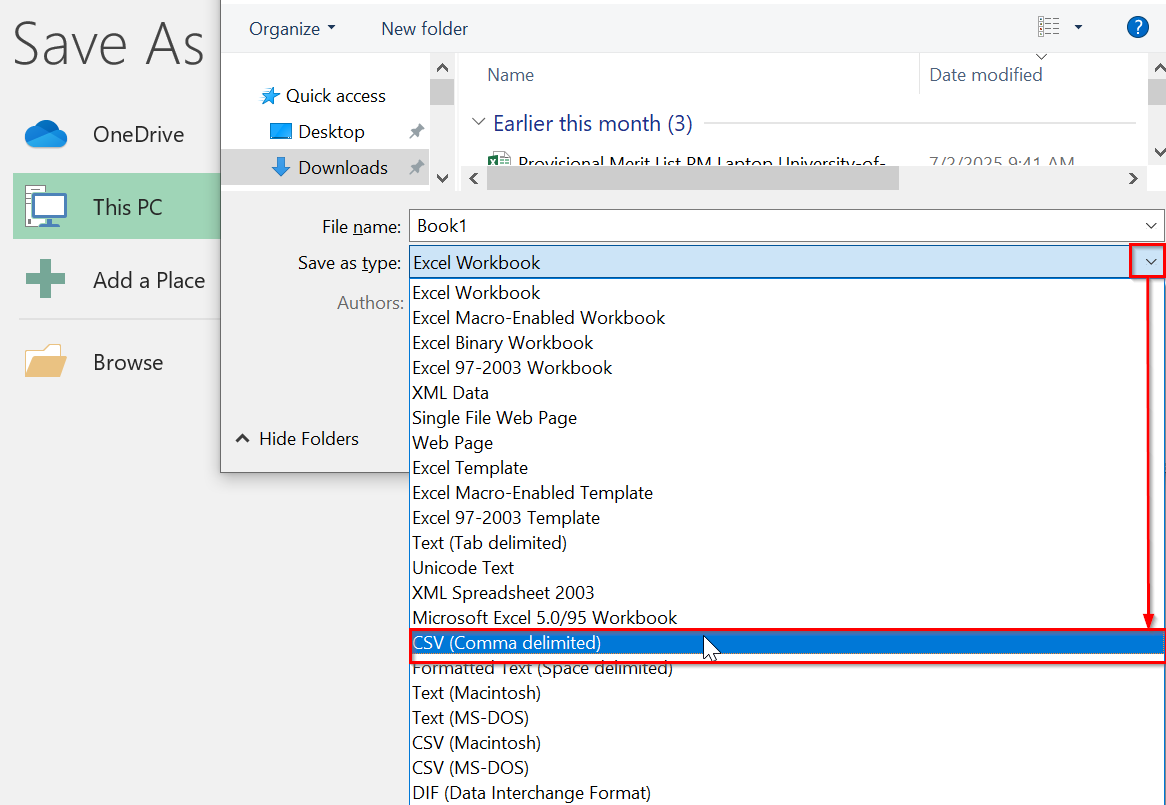This screenshot has width=1166, height=805.
Task: Open the Organize menu
Action: point(292,28)
